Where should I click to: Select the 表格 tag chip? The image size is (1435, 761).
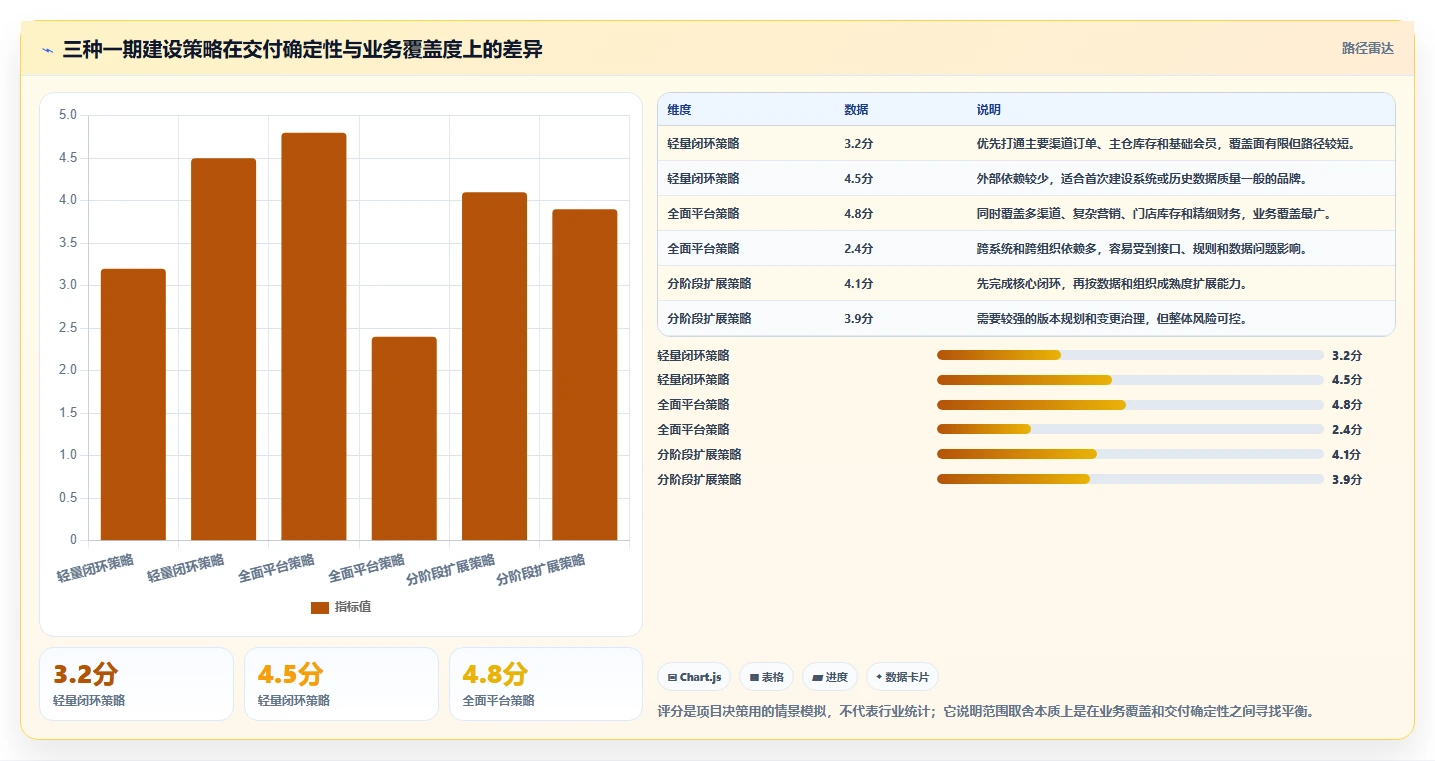766,677
